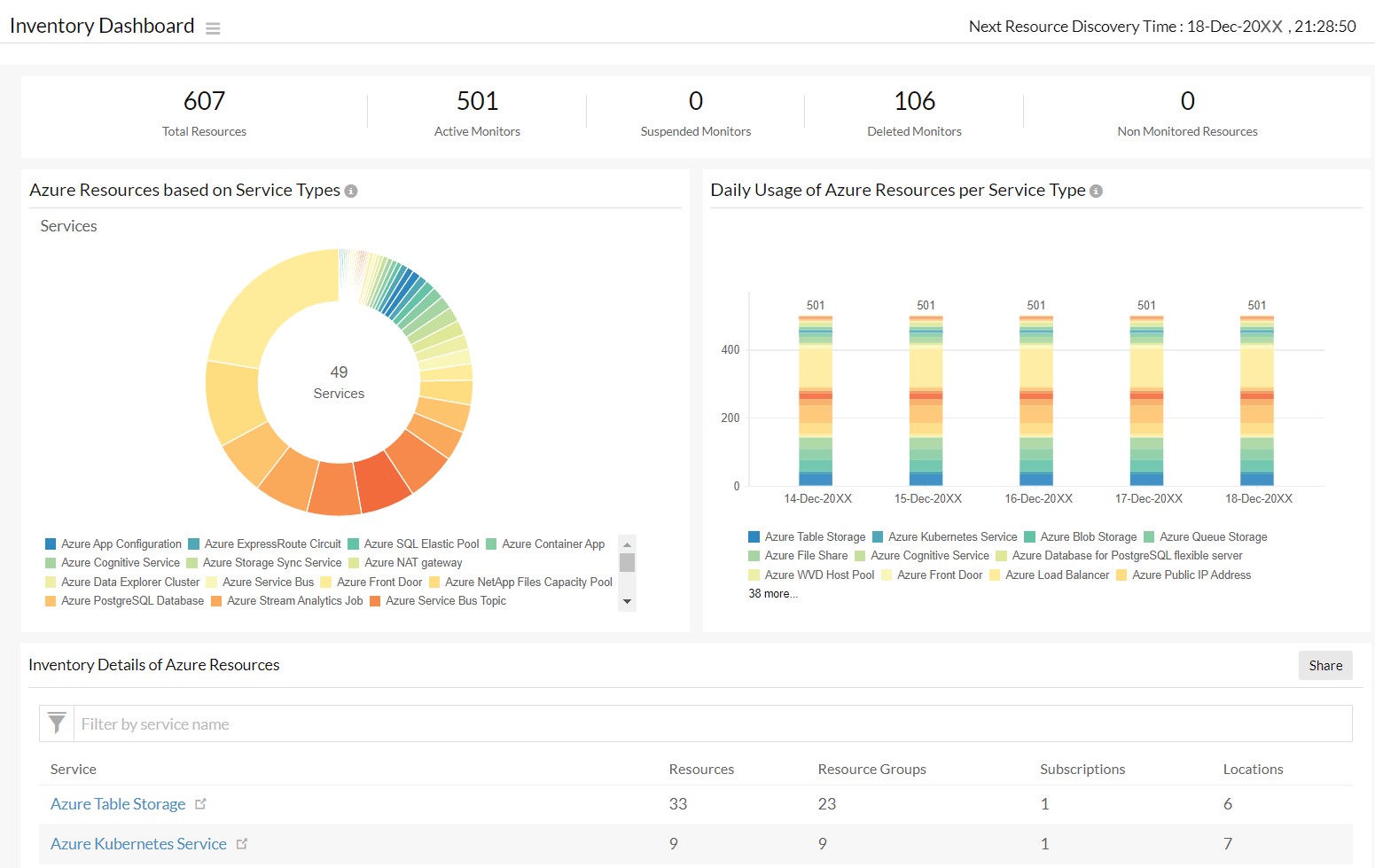Click the Next Resource Discovery Time text

1162,27
